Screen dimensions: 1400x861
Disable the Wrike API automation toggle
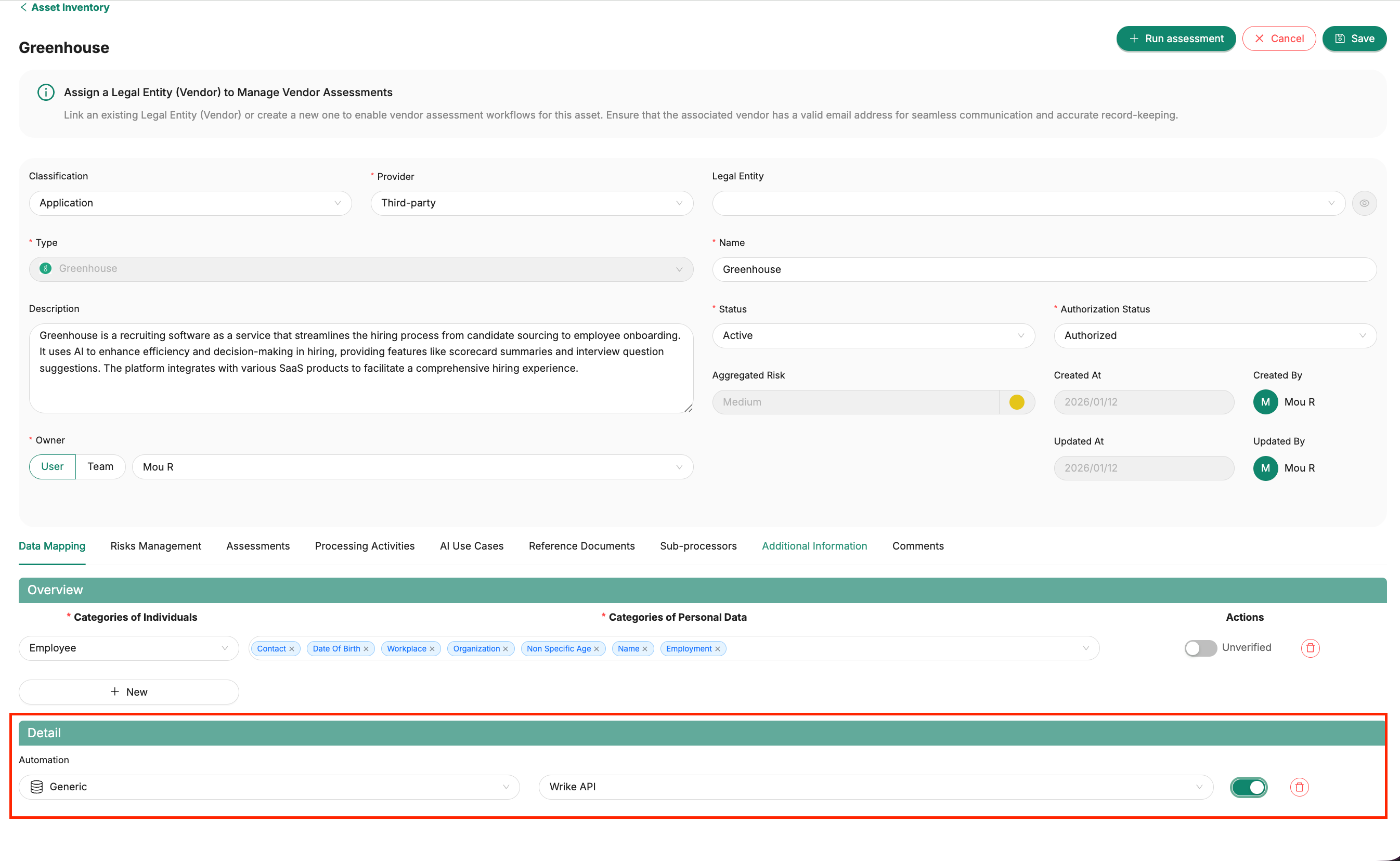pos(1248,787)
